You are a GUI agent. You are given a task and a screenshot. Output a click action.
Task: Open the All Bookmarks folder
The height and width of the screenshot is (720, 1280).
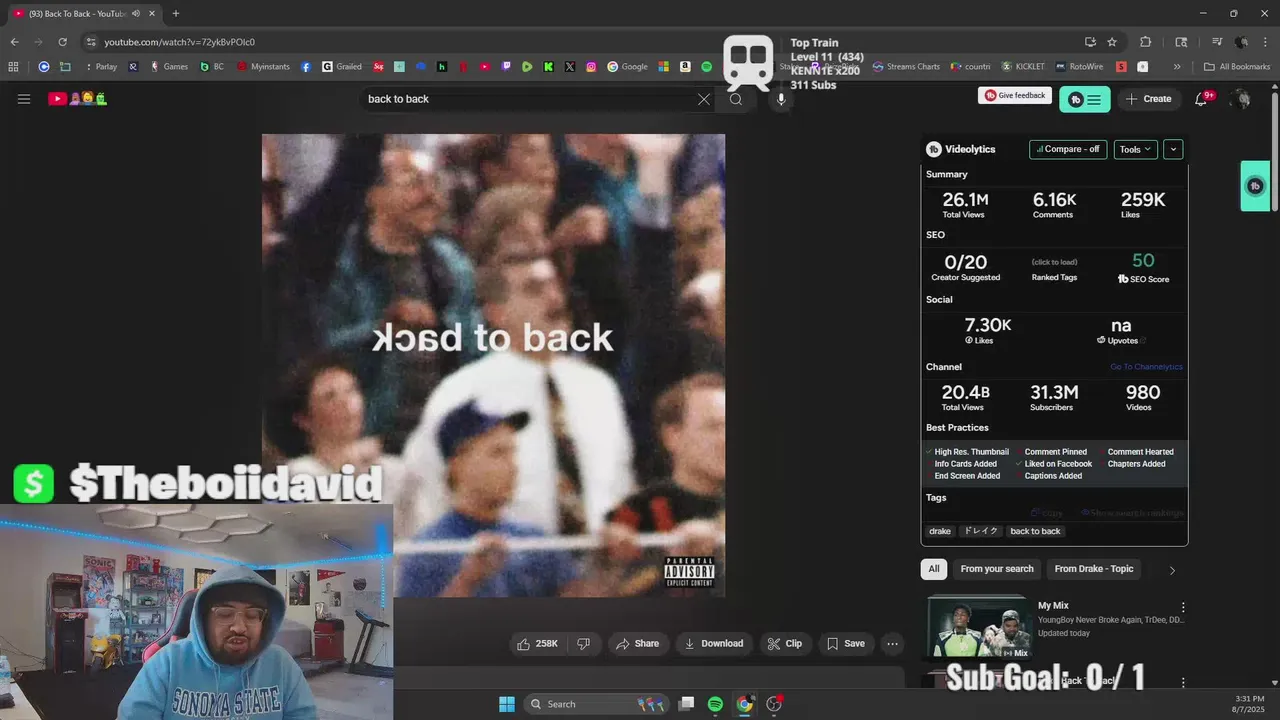coord(1237,67)
